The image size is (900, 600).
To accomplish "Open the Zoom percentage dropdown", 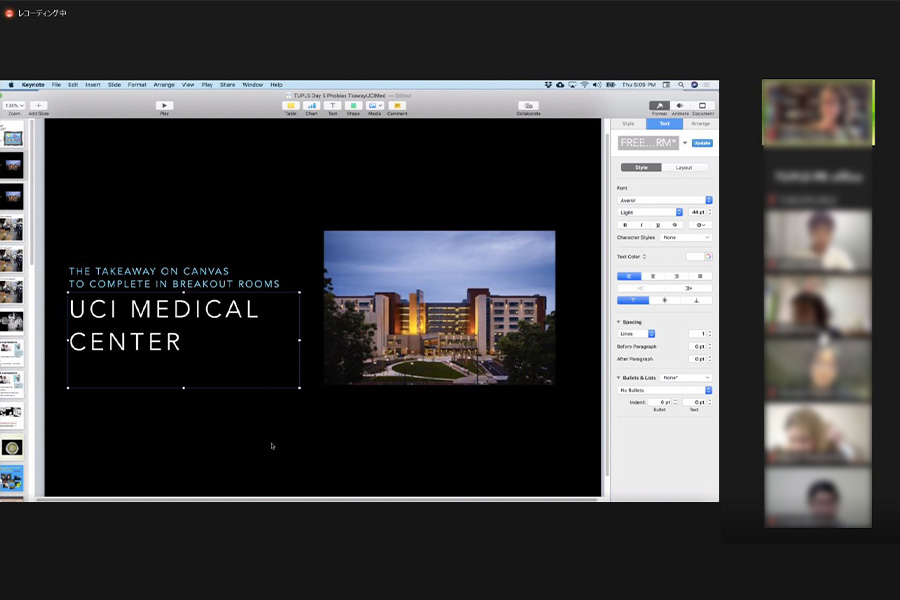I will [x=14, y=106].
